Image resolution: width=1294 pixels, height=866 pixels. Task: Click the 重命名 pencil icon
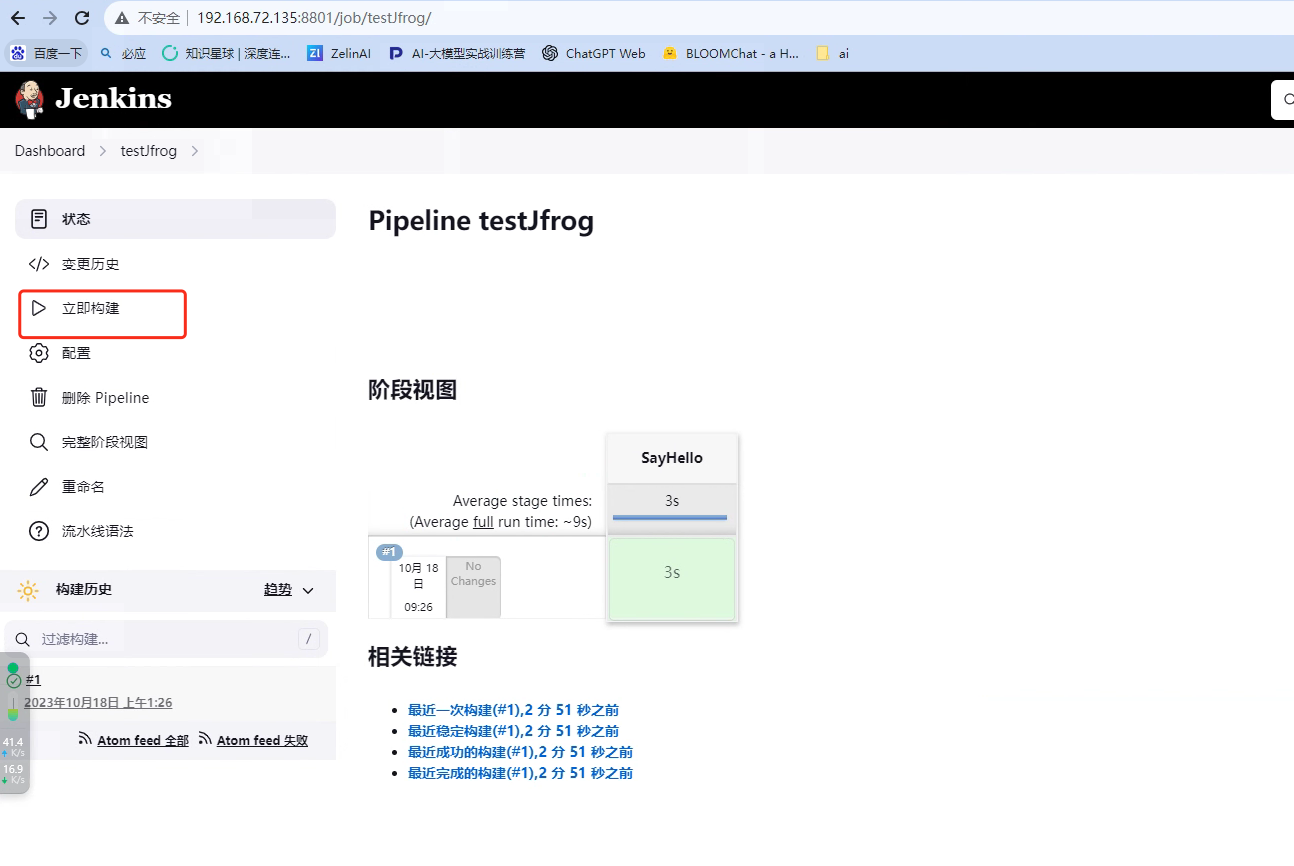tap(38, 486)
